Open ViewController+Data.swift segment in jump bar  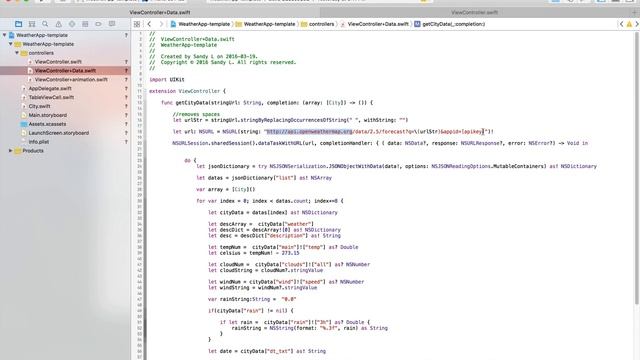click(x=374, y=24)
